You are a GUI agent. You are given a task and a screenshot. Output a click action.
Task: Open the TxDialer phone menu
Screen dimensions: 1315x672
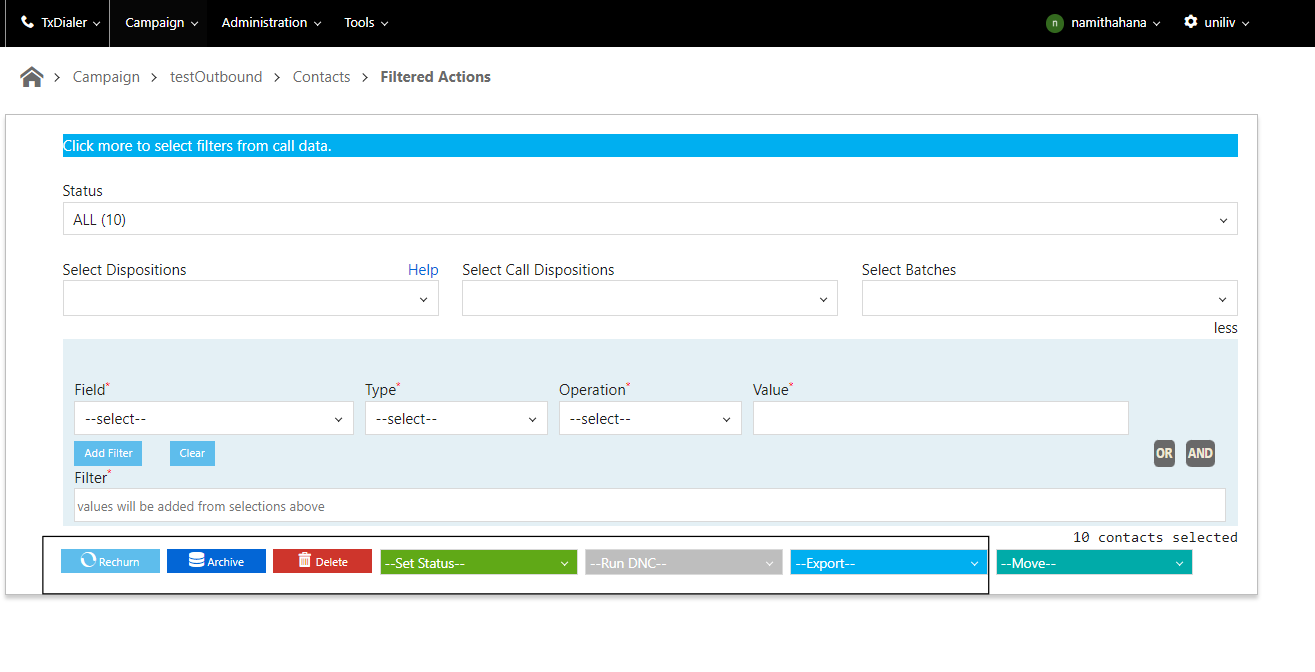click(x=60, y=22)
